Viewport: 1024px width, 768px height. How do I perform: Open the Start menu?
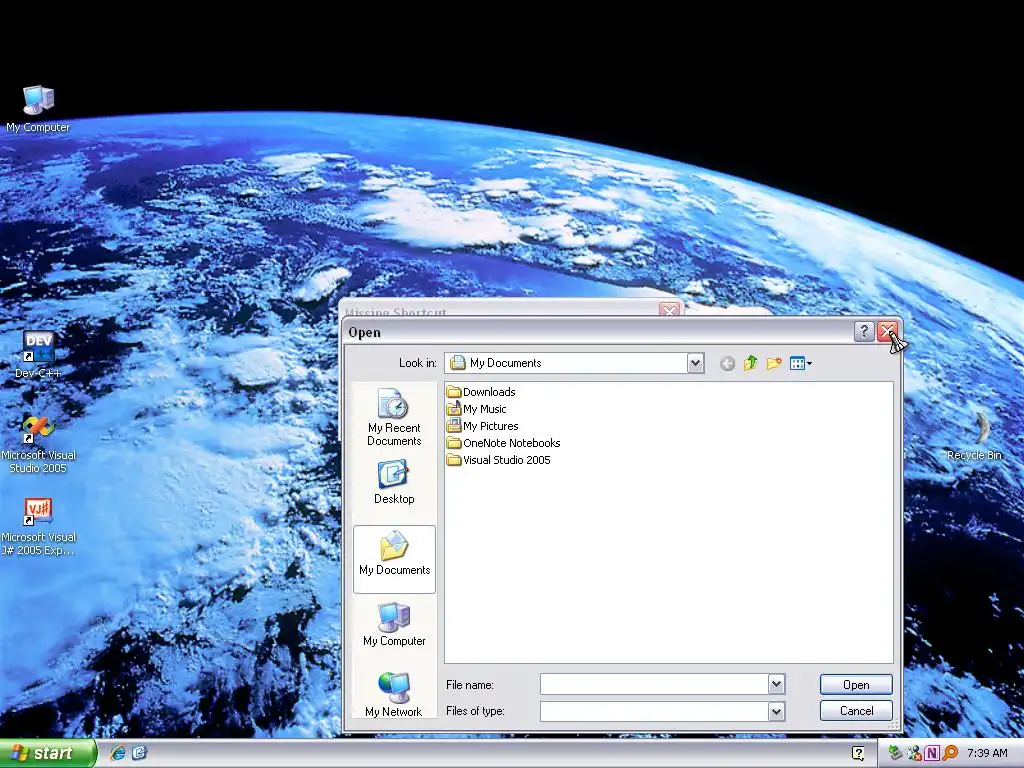point(48,754)
